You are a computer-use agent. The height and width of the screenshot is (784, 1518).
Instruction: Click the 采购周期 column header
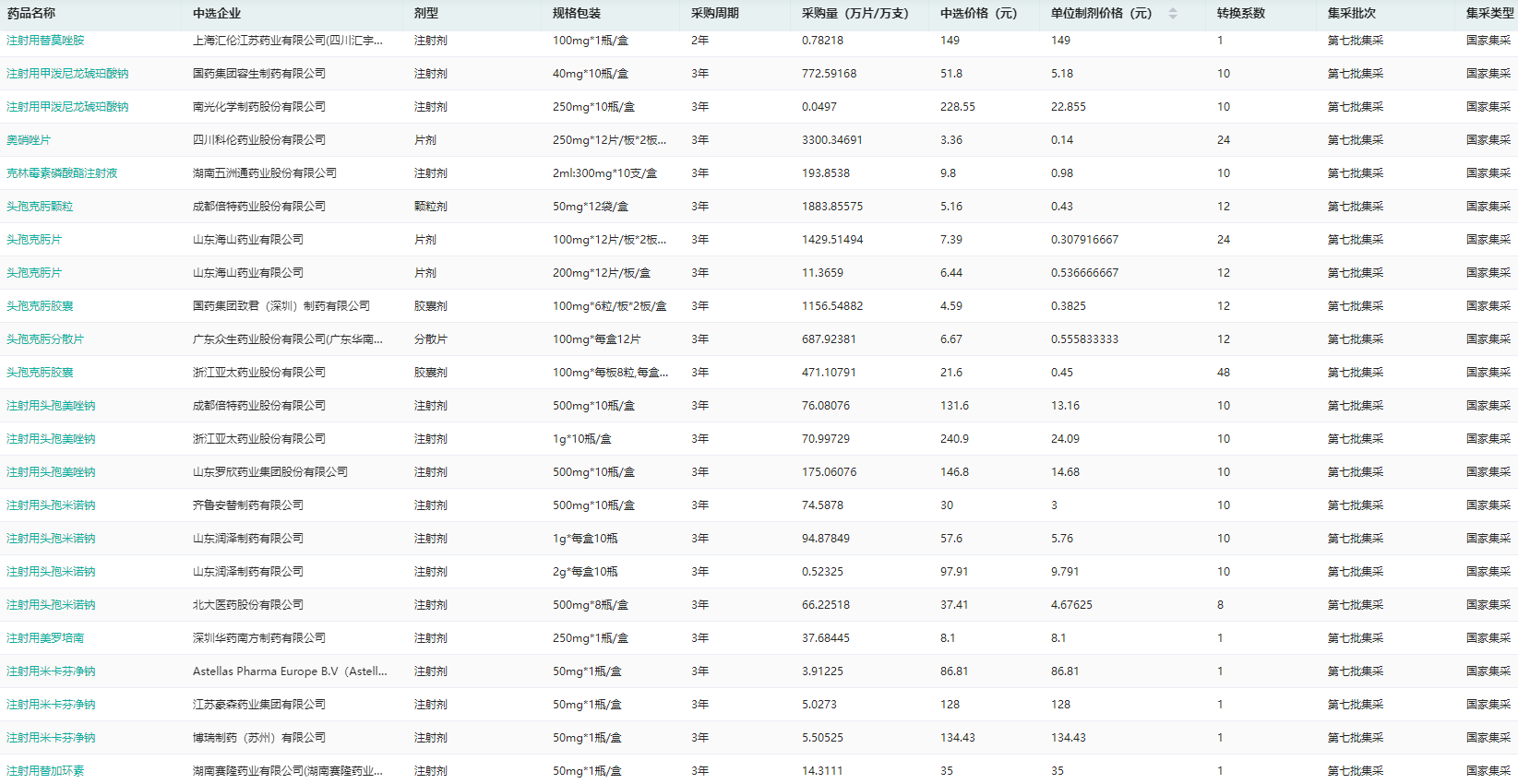click(x=715, y=14)
